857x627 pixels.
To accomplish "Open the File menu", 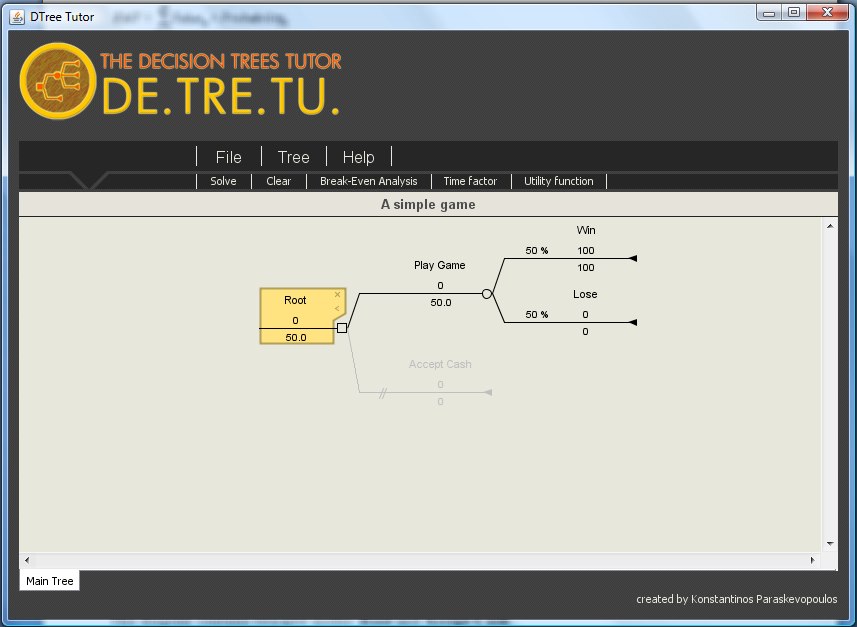I will 229,157.
